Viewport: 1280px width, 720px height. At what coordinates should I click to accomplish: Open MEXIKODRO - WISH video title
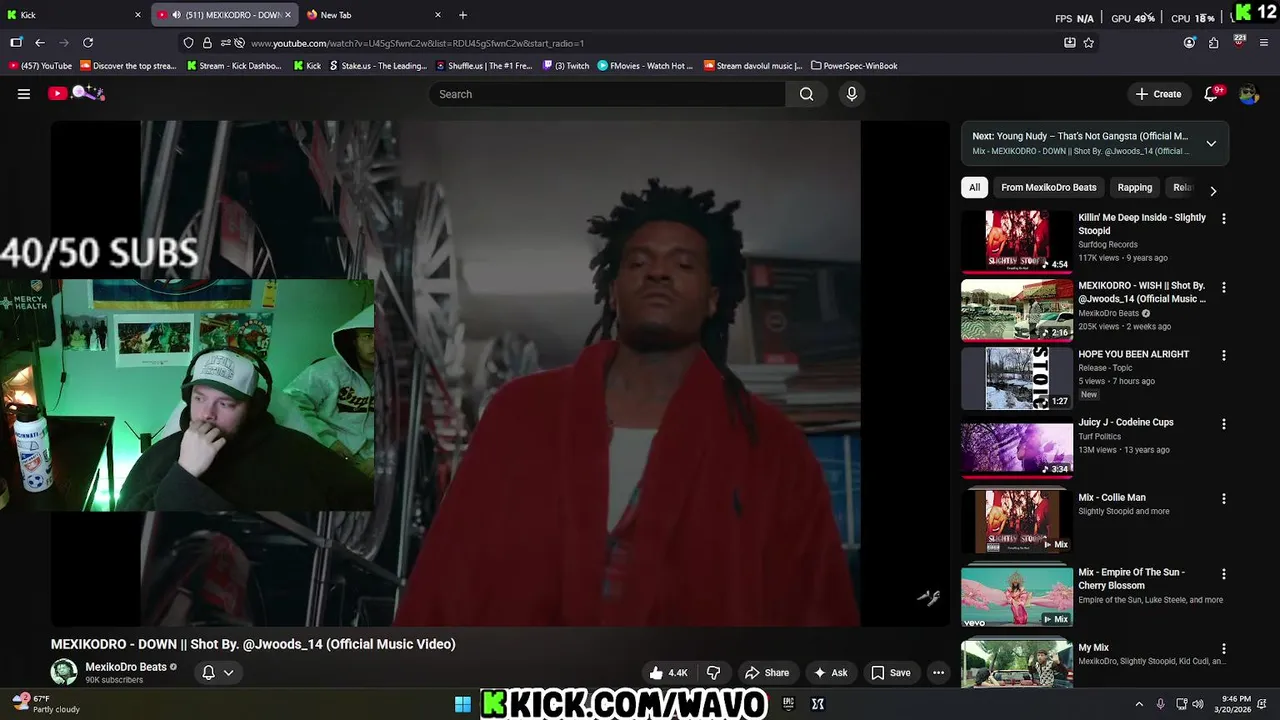click(x=1142, y=292)
